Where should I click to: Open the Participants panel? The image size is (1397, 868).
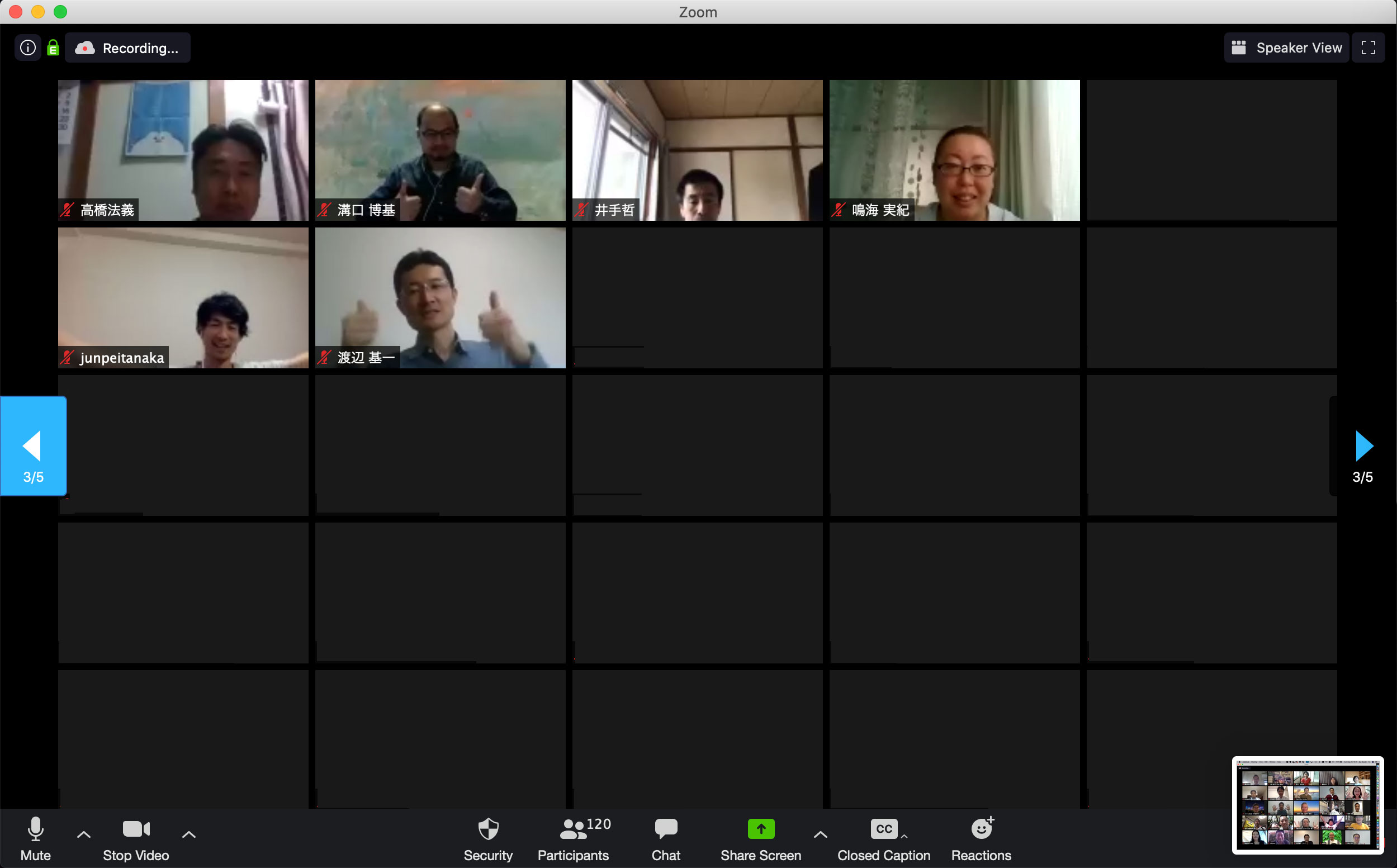[573, 839]
